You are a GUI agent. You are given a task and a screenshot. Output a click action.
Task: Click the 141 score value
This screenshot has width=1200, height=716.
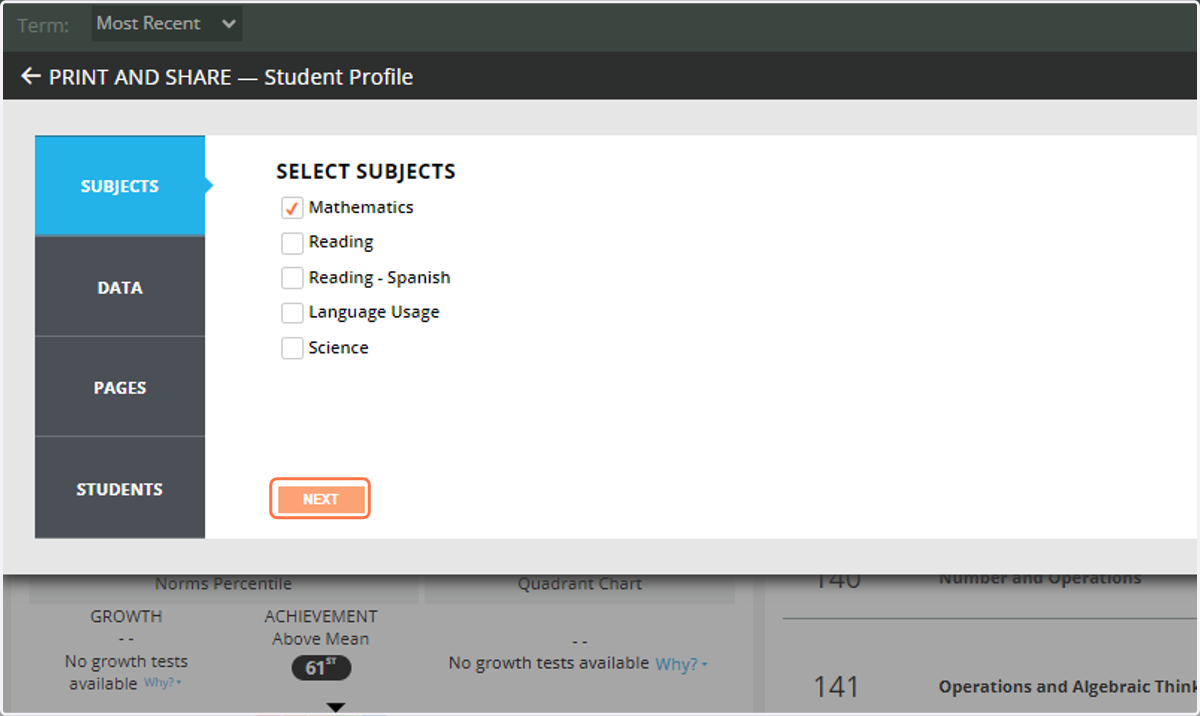836,686
